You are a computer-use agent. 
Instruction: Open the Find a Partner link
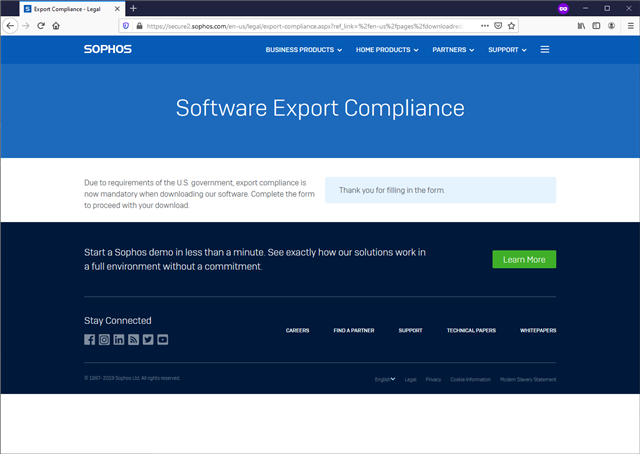pos(354,330)
